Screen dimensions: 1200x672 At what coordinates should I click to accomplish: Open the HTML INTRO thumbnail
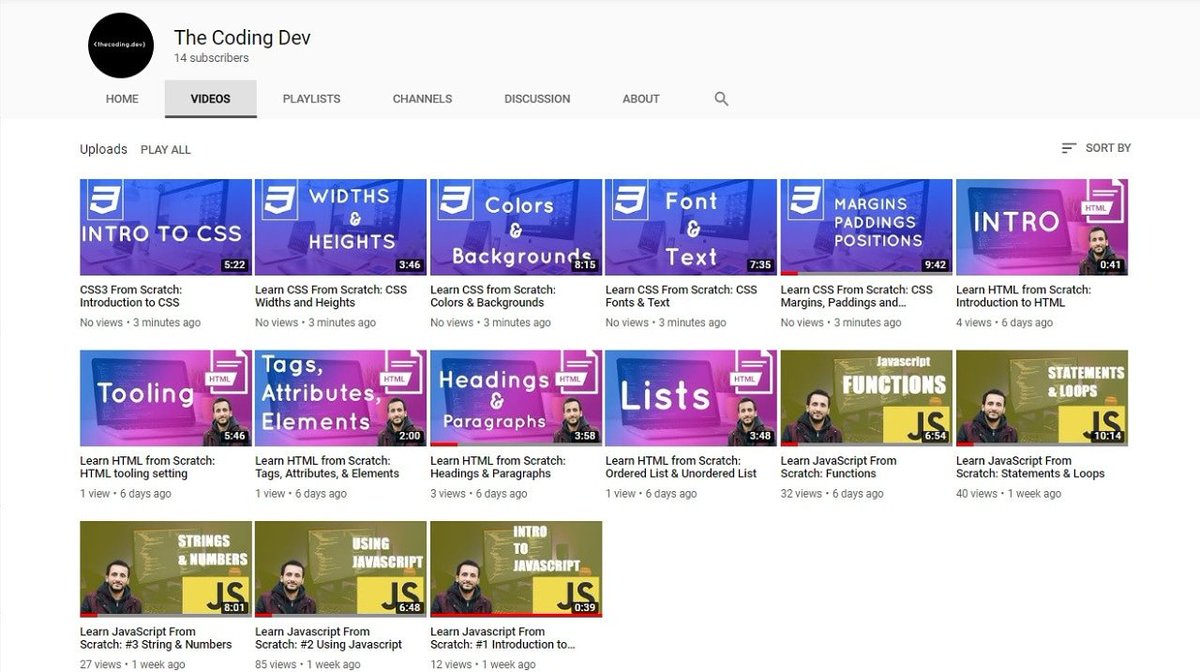pos(1042,227)
